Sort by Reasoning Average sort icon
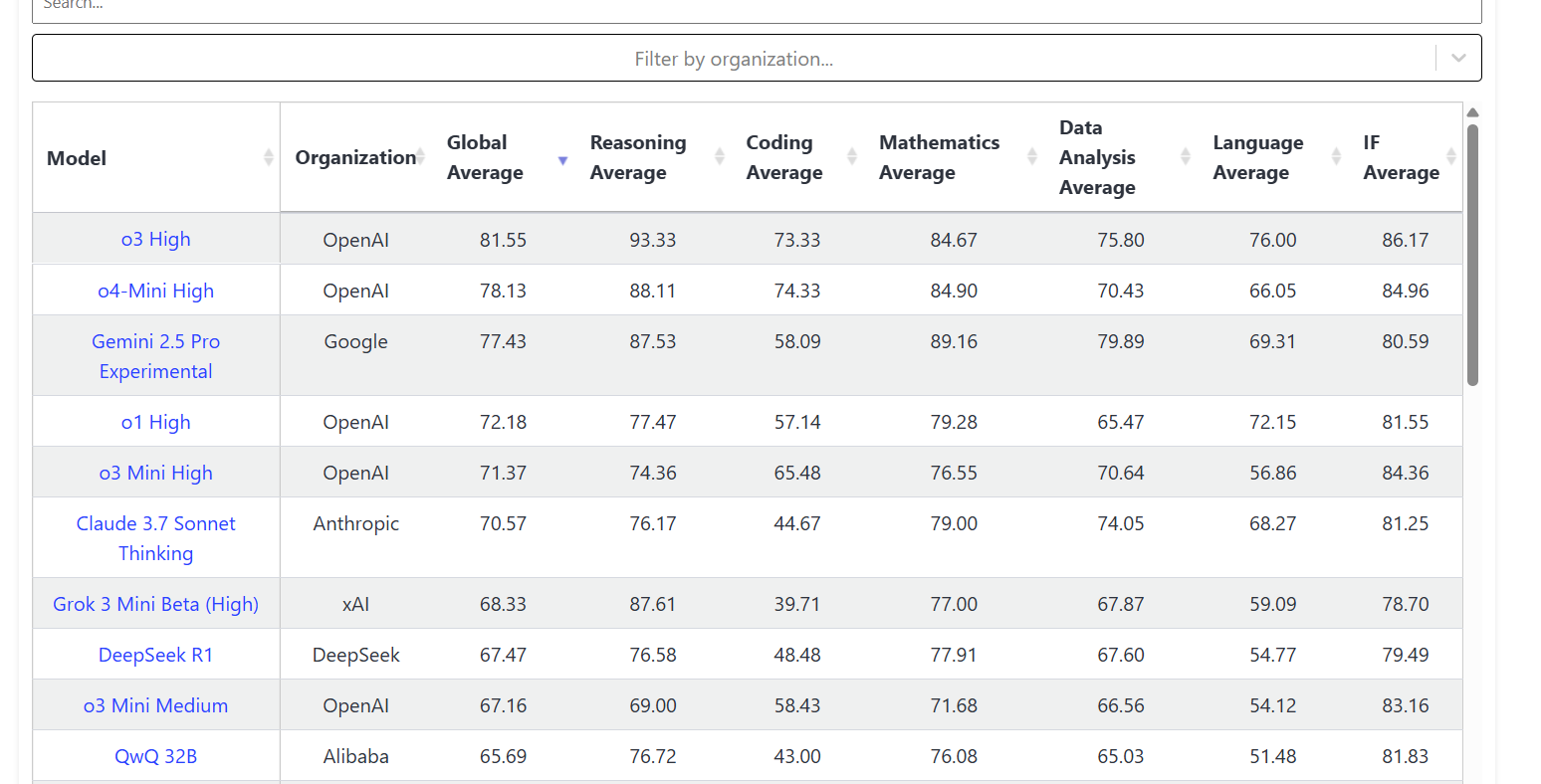 coord(720,156)
